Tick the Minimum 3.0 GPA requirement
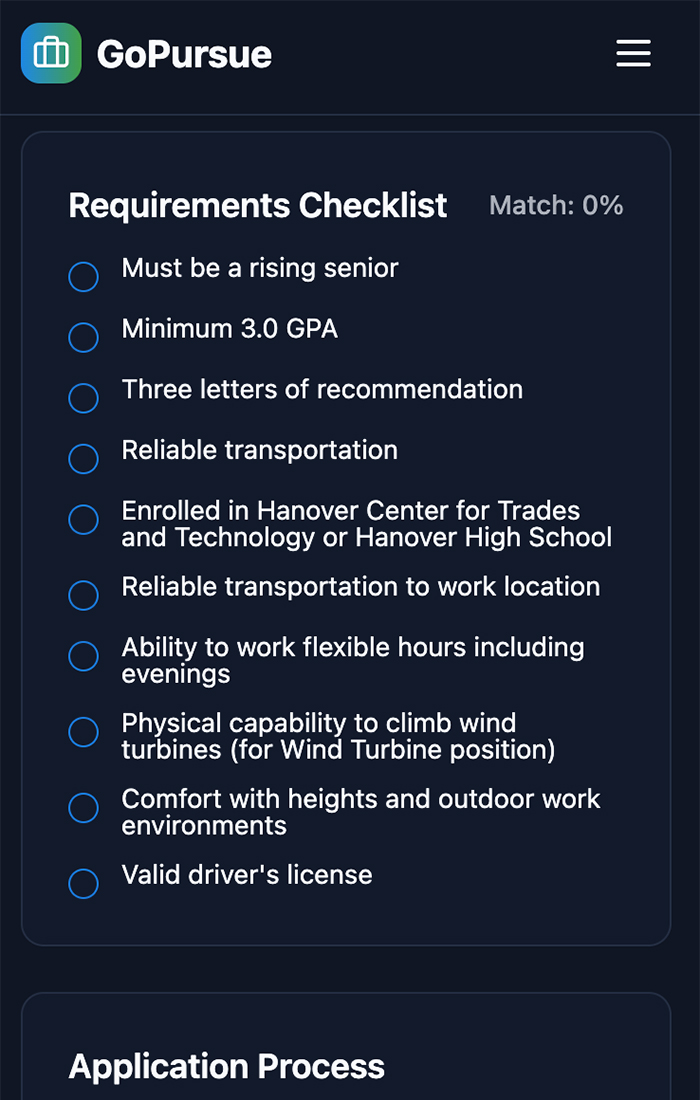 click(83, 337)
